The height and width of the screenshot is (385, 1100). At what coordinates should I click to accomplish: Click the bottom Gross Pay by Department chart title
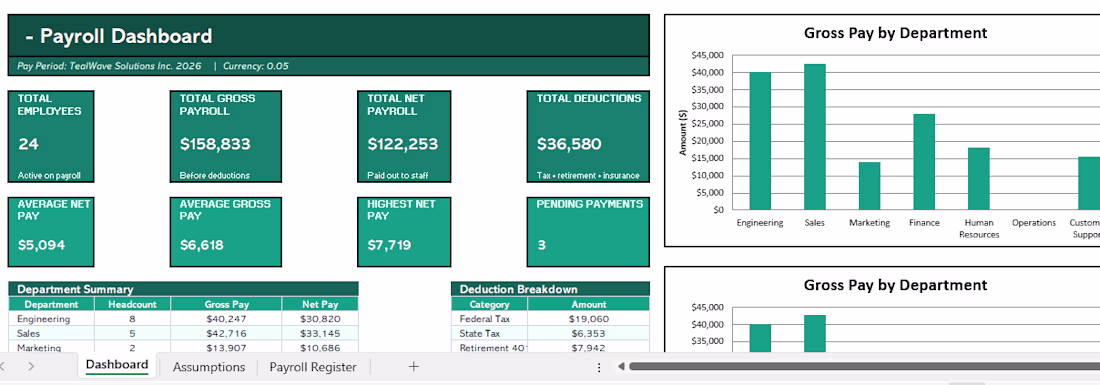(x=895, y=285)
